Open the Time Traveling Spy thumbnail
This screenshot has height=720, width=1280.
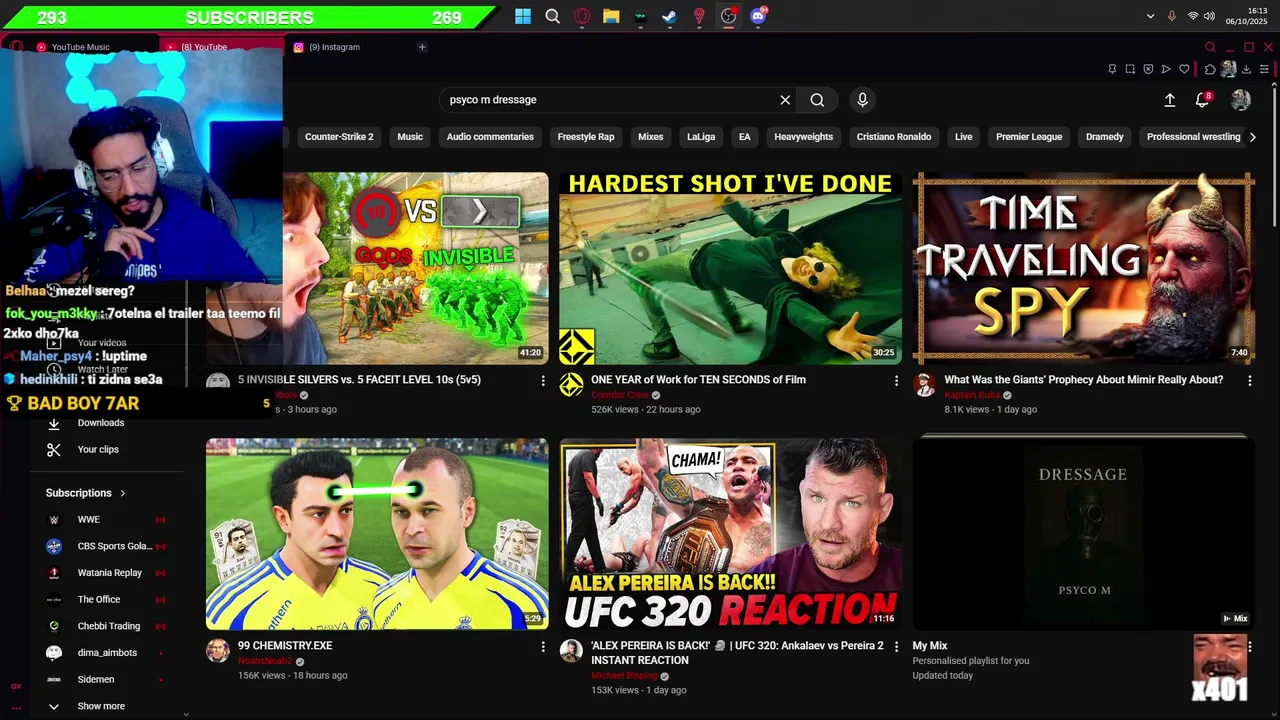(1083, 268)
